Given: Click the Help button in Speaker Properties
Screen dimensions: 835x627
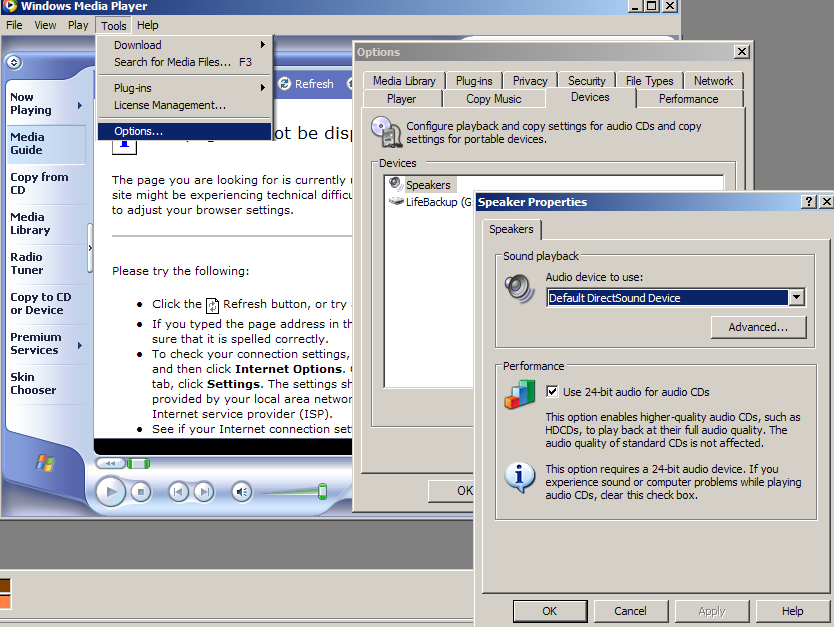Looking at the screenshot, I should coord(792,611).
